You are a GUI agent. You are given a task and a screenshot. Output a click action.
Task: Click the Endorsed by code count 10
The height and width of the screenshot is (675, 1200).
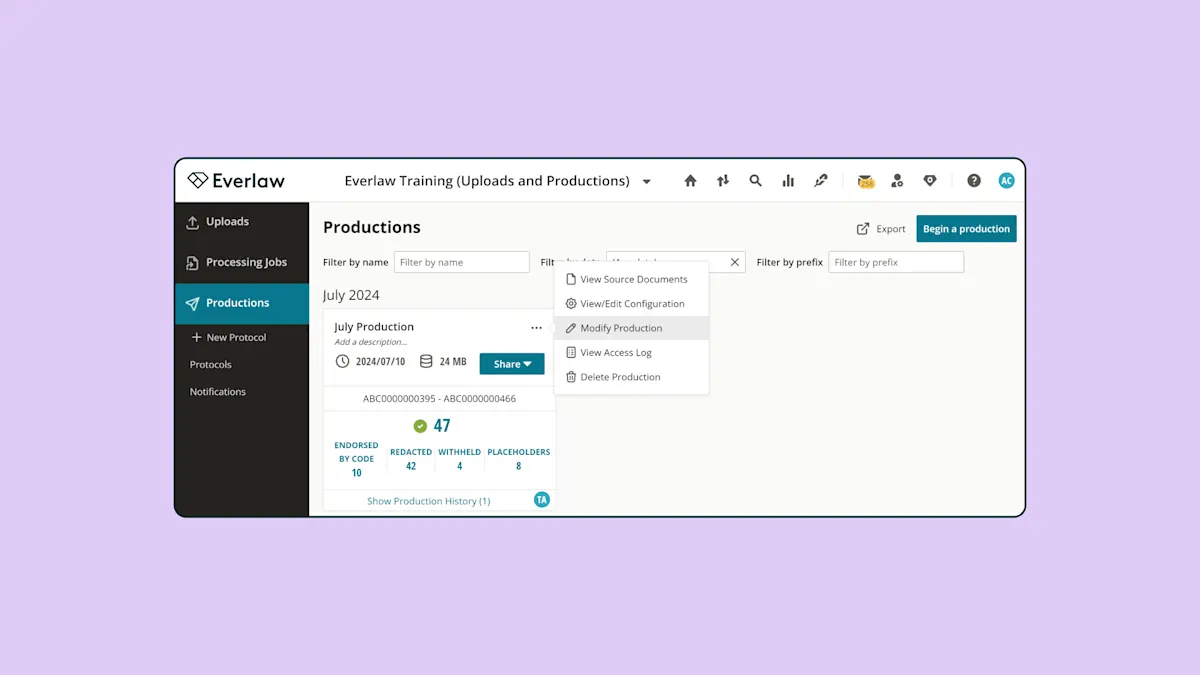click(x=356, y=473)
